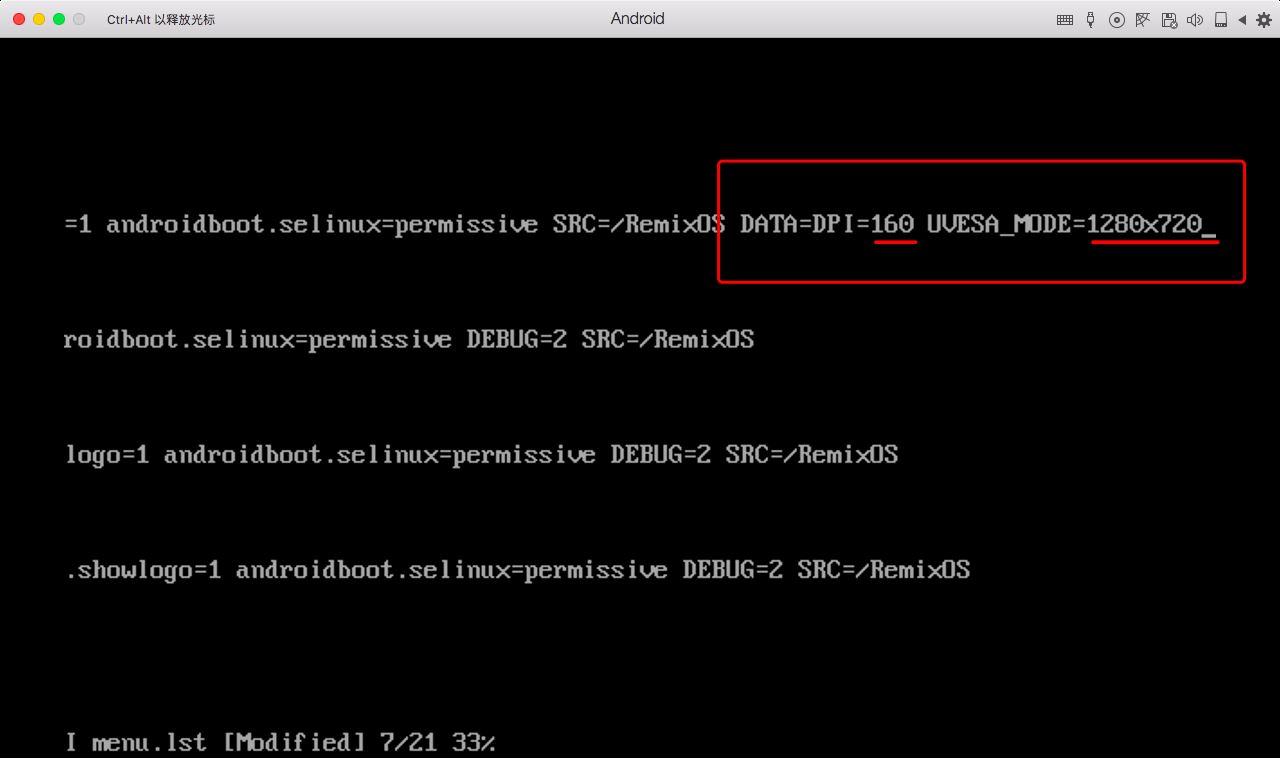Click the Android window title
The image size is (1280, 758).
tap(637, 18)
